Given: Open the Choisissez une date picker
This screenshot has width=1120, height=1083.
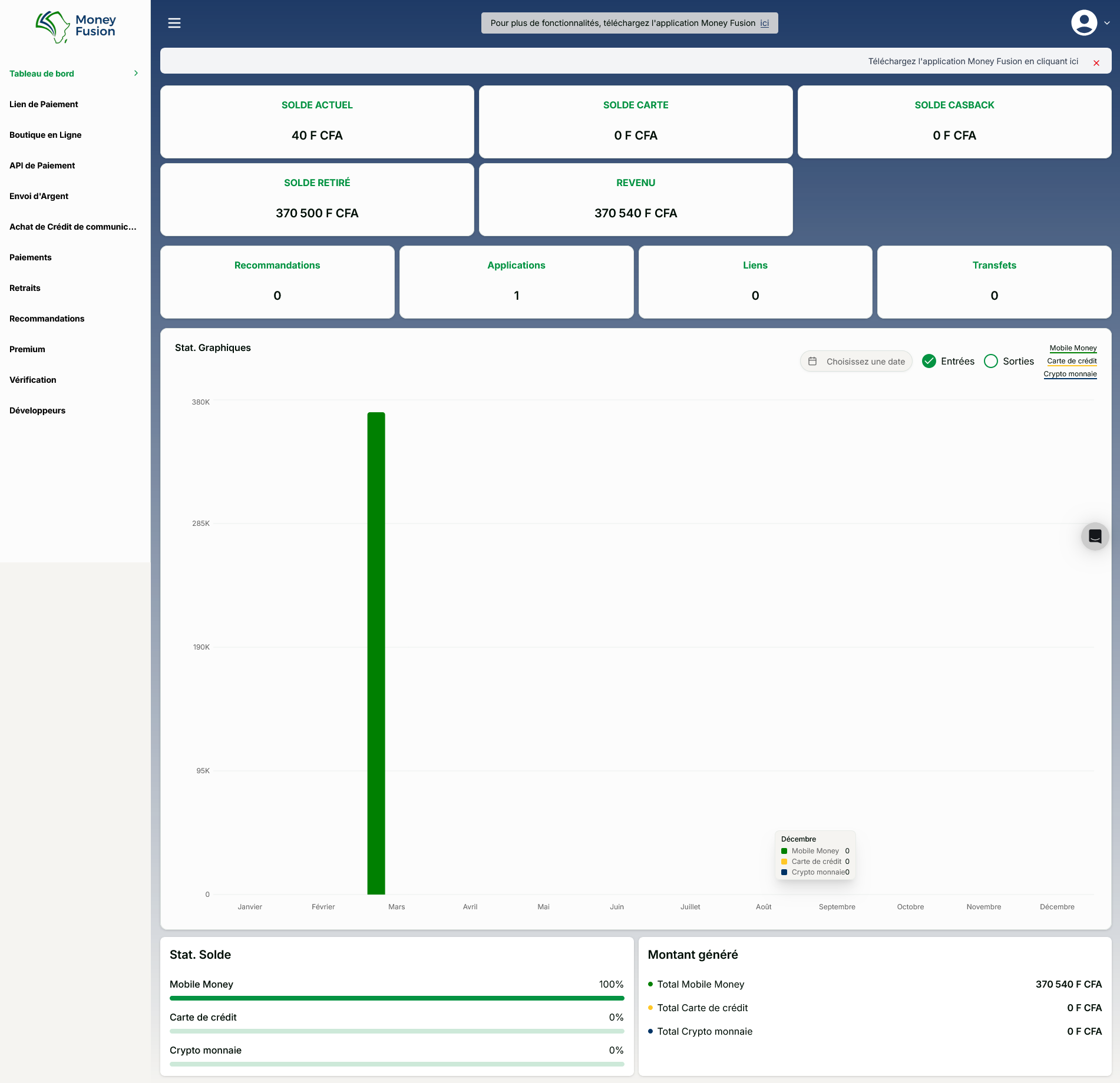Looking at the screenshot, I should (865, 362).
